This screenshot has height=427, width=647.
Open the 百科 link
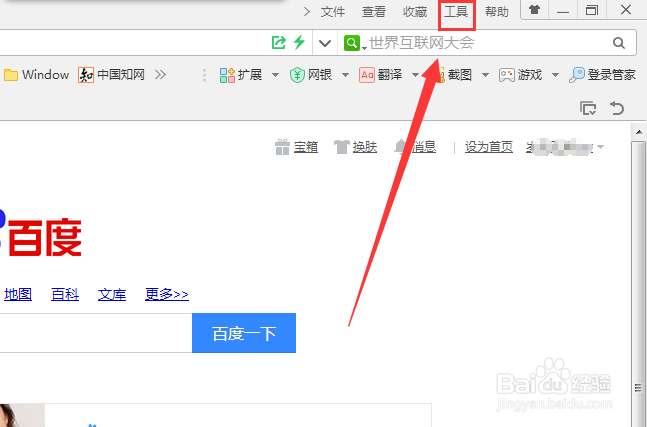[65, 294]
